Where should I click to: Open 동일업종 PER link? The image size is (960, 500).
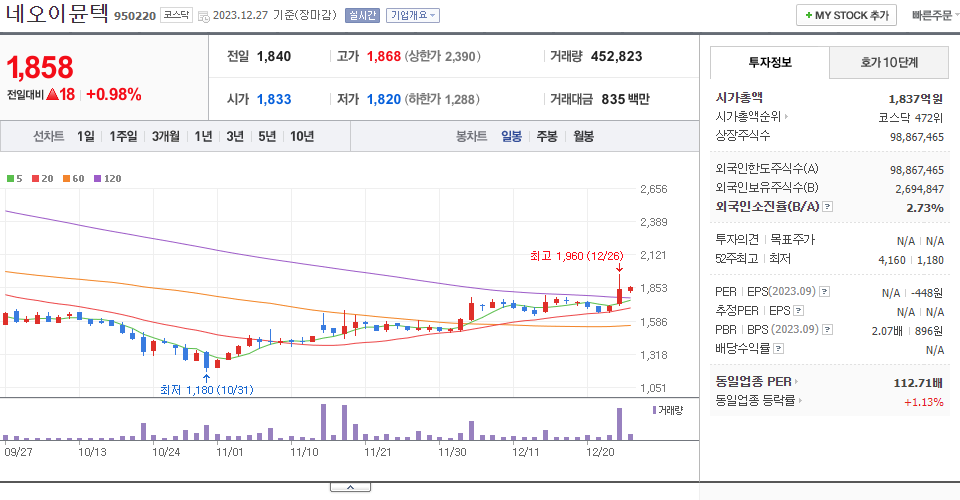coord(757,382)
